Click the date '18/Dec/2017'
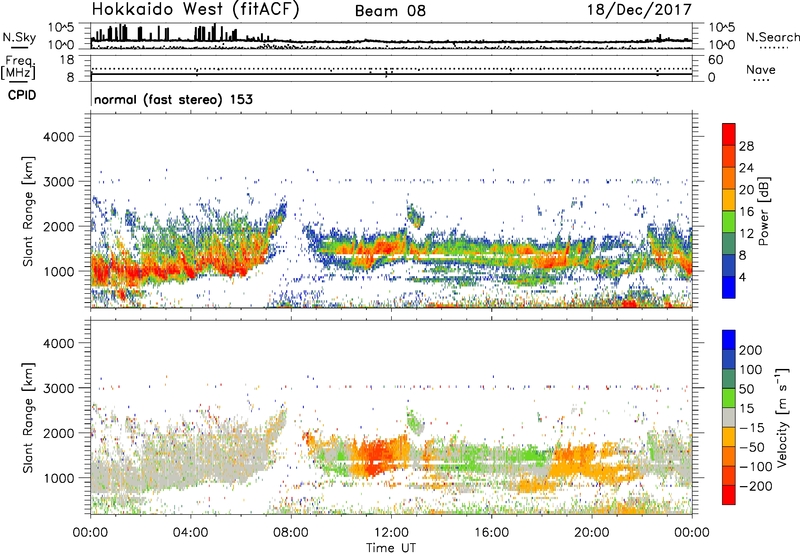Screen dimensions: 800x554 (x=639, y=10)
